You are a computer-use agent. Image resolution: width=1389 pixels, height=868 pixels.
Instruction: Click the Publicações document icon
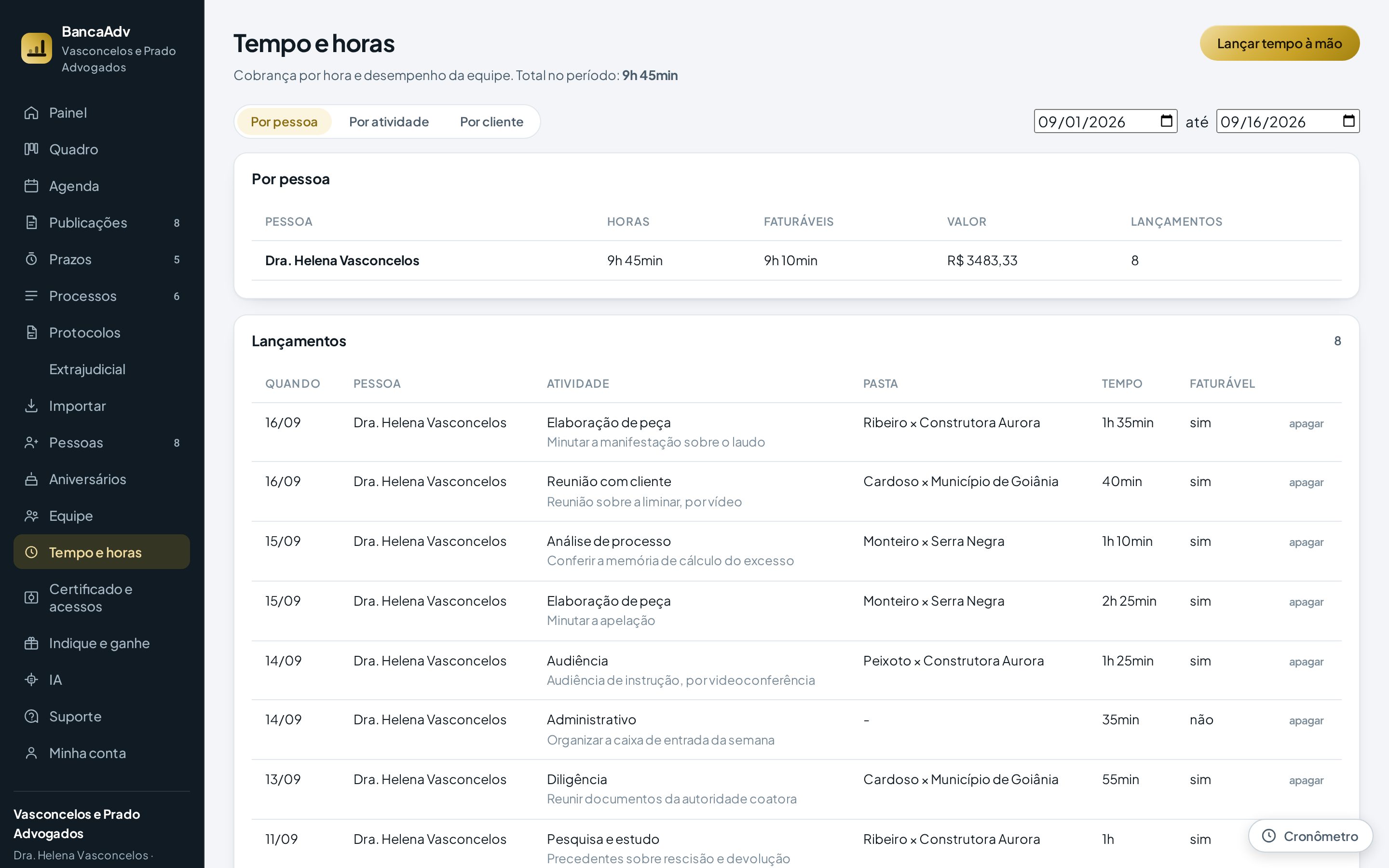(x=31, y=223)
